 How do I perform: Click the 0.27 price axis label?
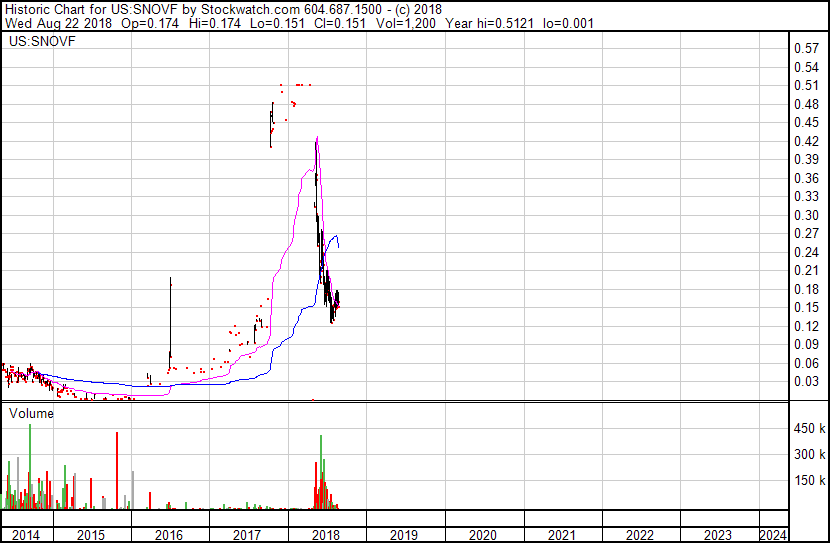(807, 233)
